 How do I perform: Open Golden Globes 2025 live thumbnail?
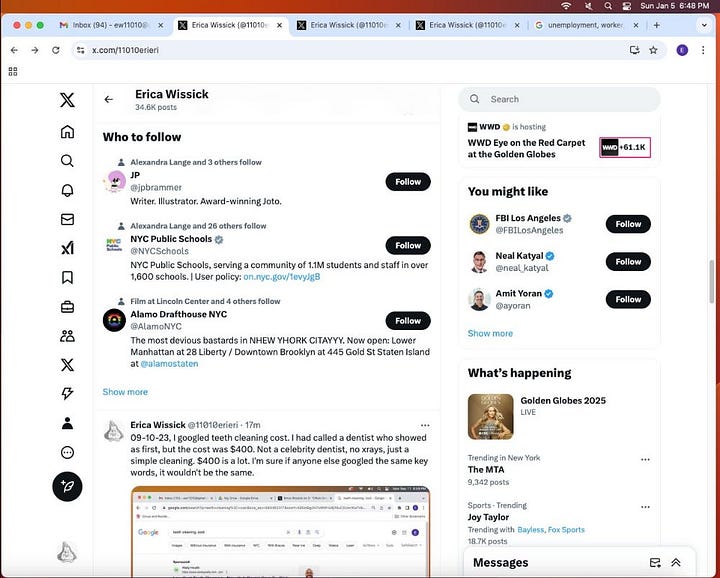(x=490, y=417)
